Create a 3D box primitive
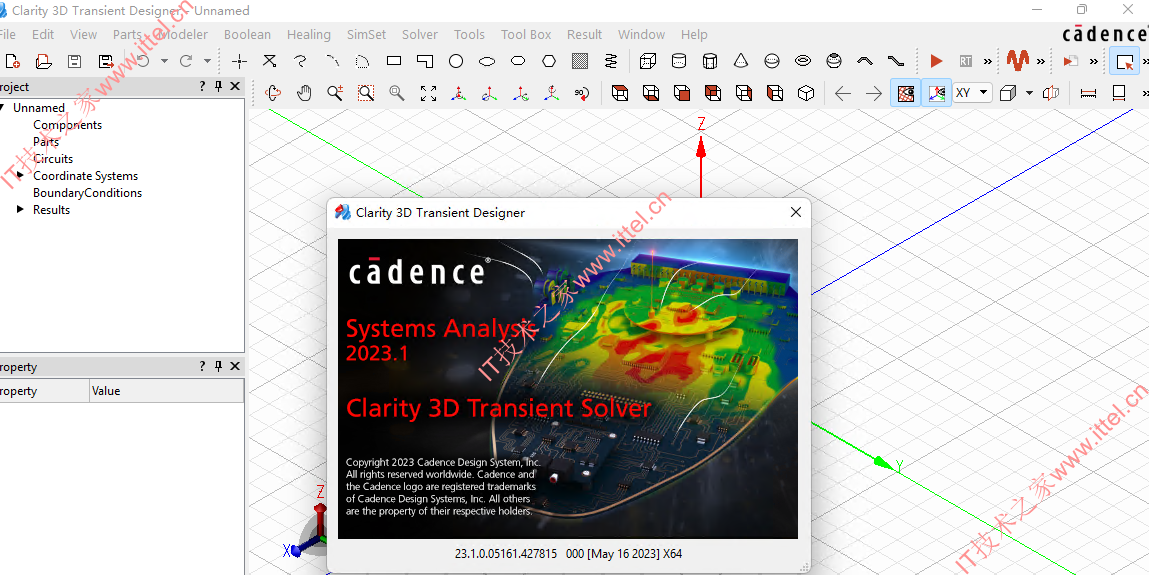This screenshot has height=575, width=1149. pyautogui.click(x=647, y=62)
